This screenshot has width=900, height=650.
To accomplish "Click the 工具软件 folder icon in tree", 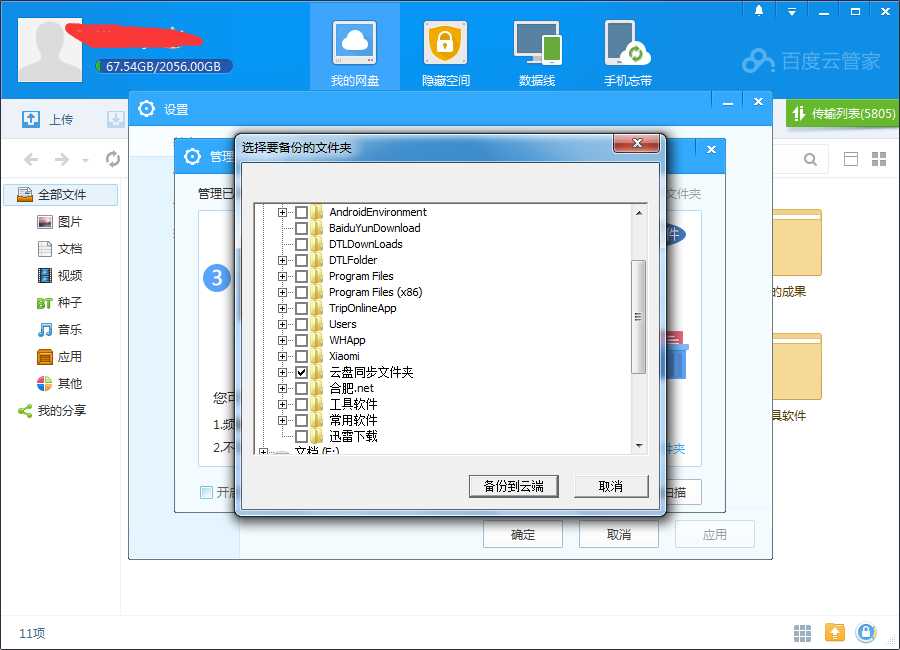I will 317,404.
